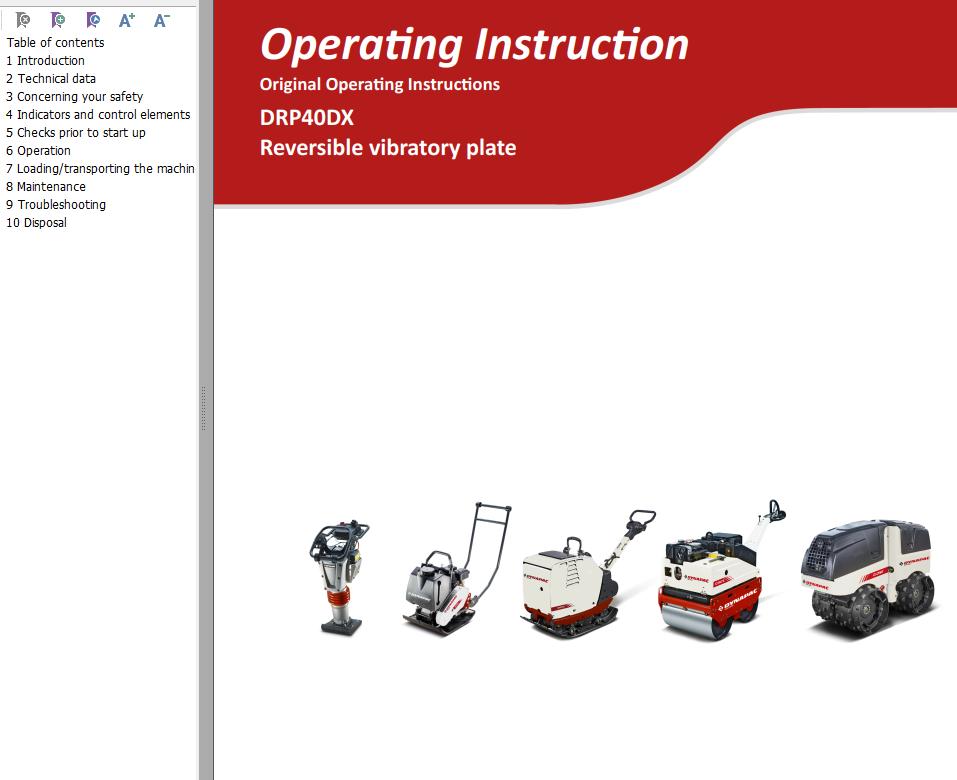Click the bookmark icon with blue arrow

(x=93, y=20)
